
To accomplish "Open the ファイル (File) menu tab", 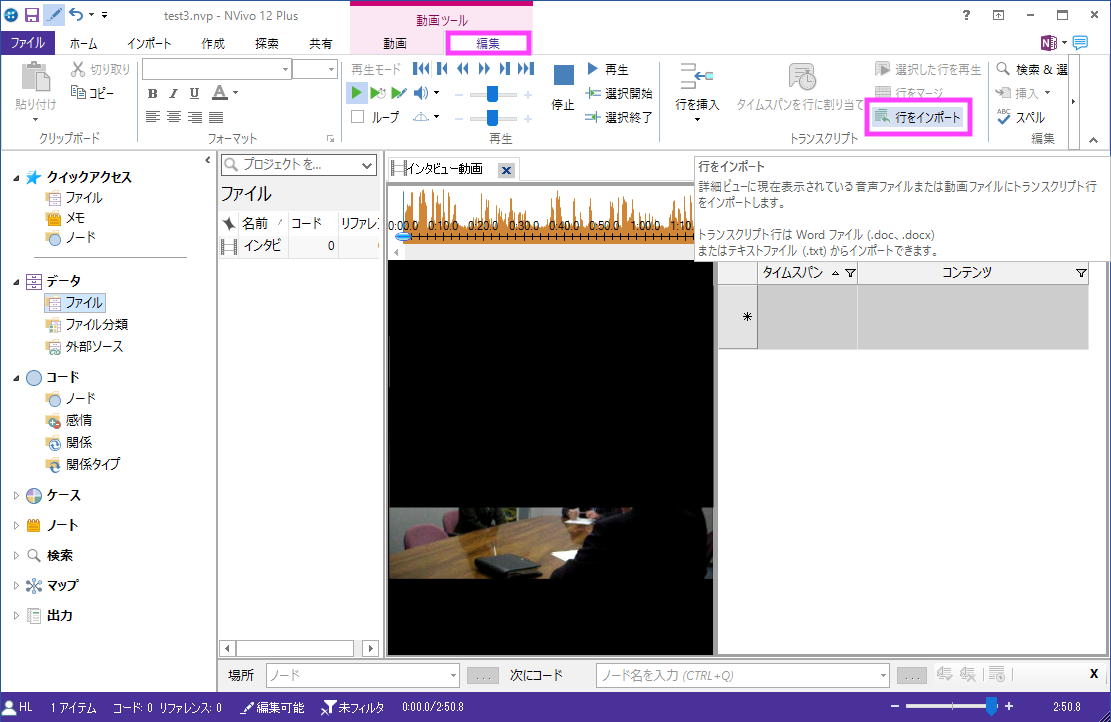I will coord(28,43).
